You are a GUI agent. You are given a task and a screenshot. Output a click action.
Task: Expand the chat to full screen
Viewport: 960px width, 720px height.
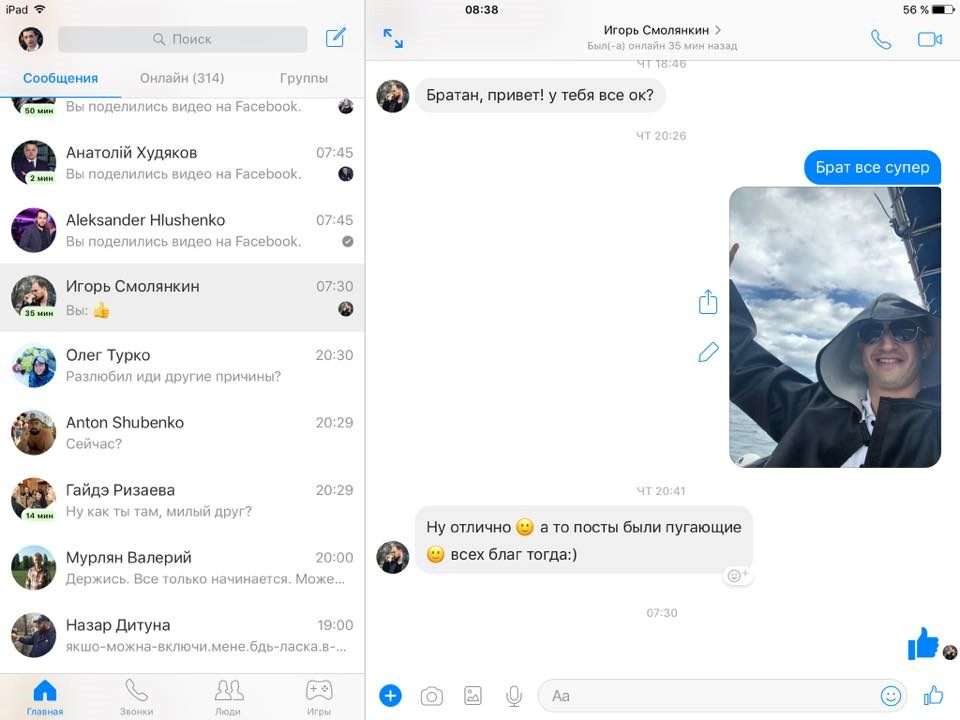[x=393, y=39]
